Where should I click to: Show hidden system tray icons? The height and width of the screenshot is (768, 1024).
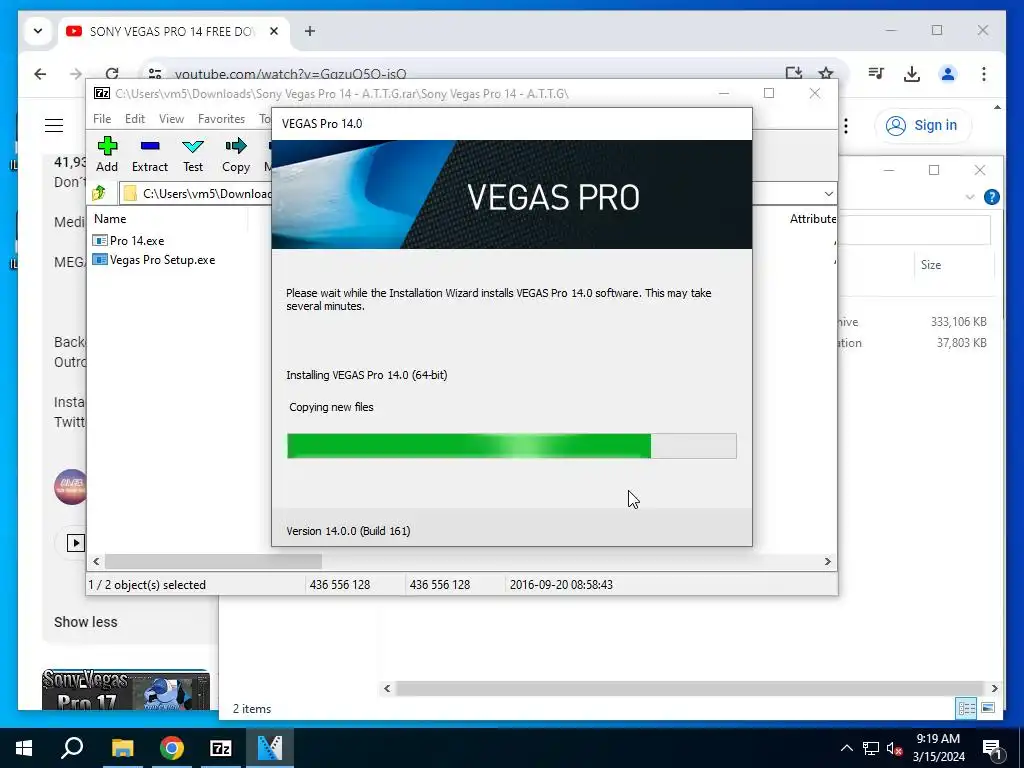pos(846,748)
